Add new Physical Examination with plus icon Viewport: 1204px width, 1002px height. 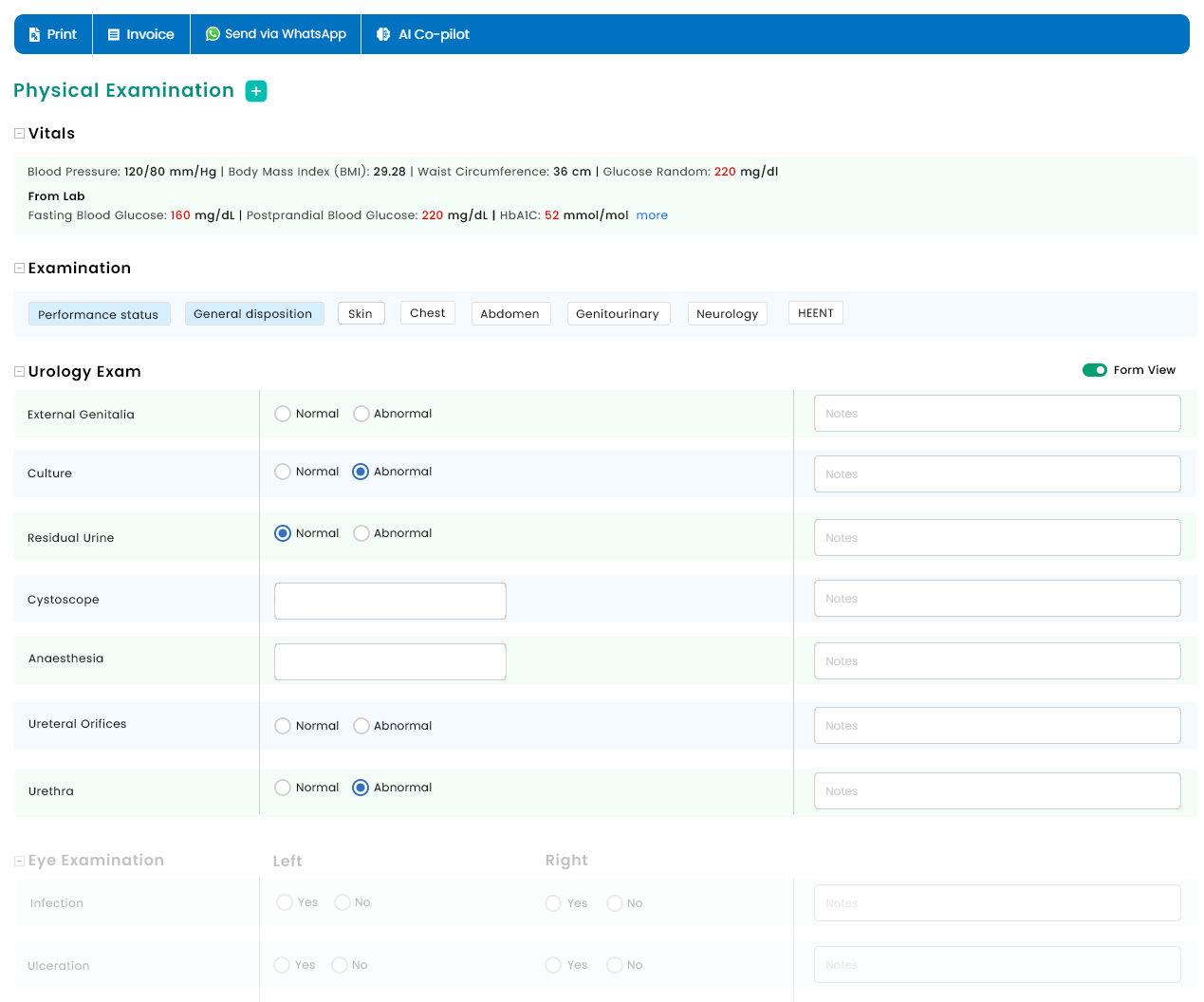click(256, 91)
